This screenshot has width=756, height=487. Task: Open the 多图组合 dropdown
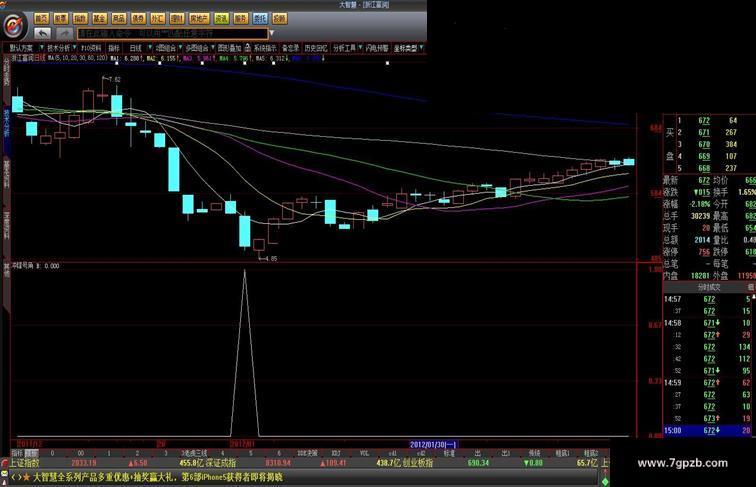pos(200,48)
